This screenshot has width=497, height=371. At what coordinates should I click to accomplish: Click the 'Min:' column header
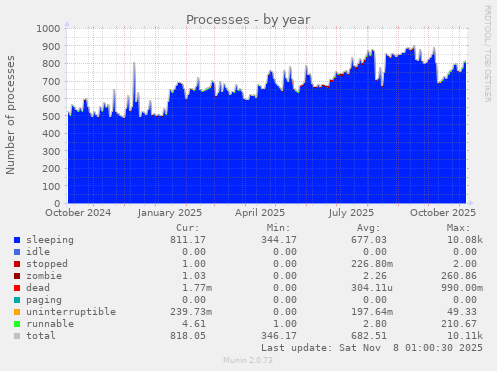278,228
